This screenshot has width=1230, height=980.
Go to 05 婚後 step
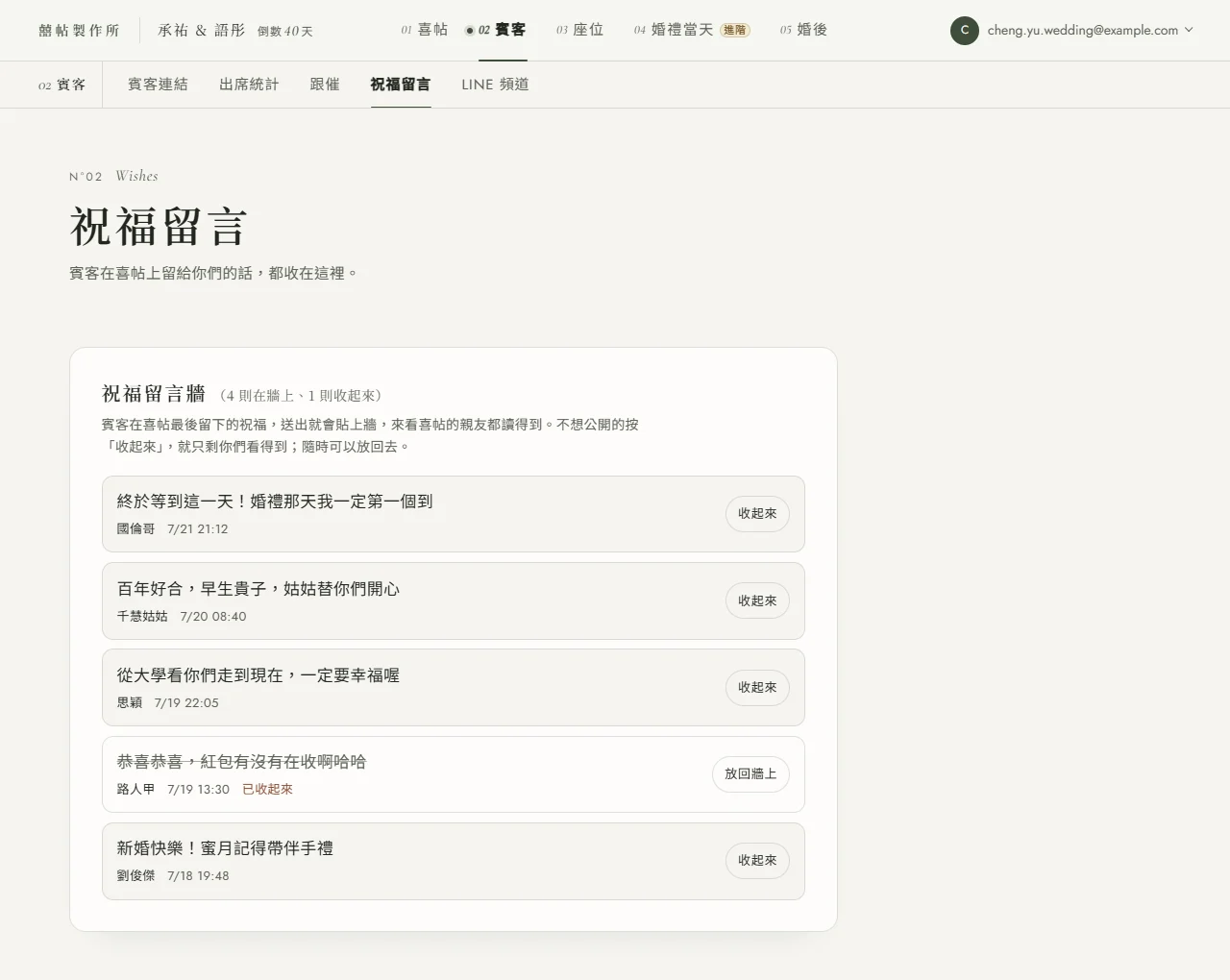[803, 30]
